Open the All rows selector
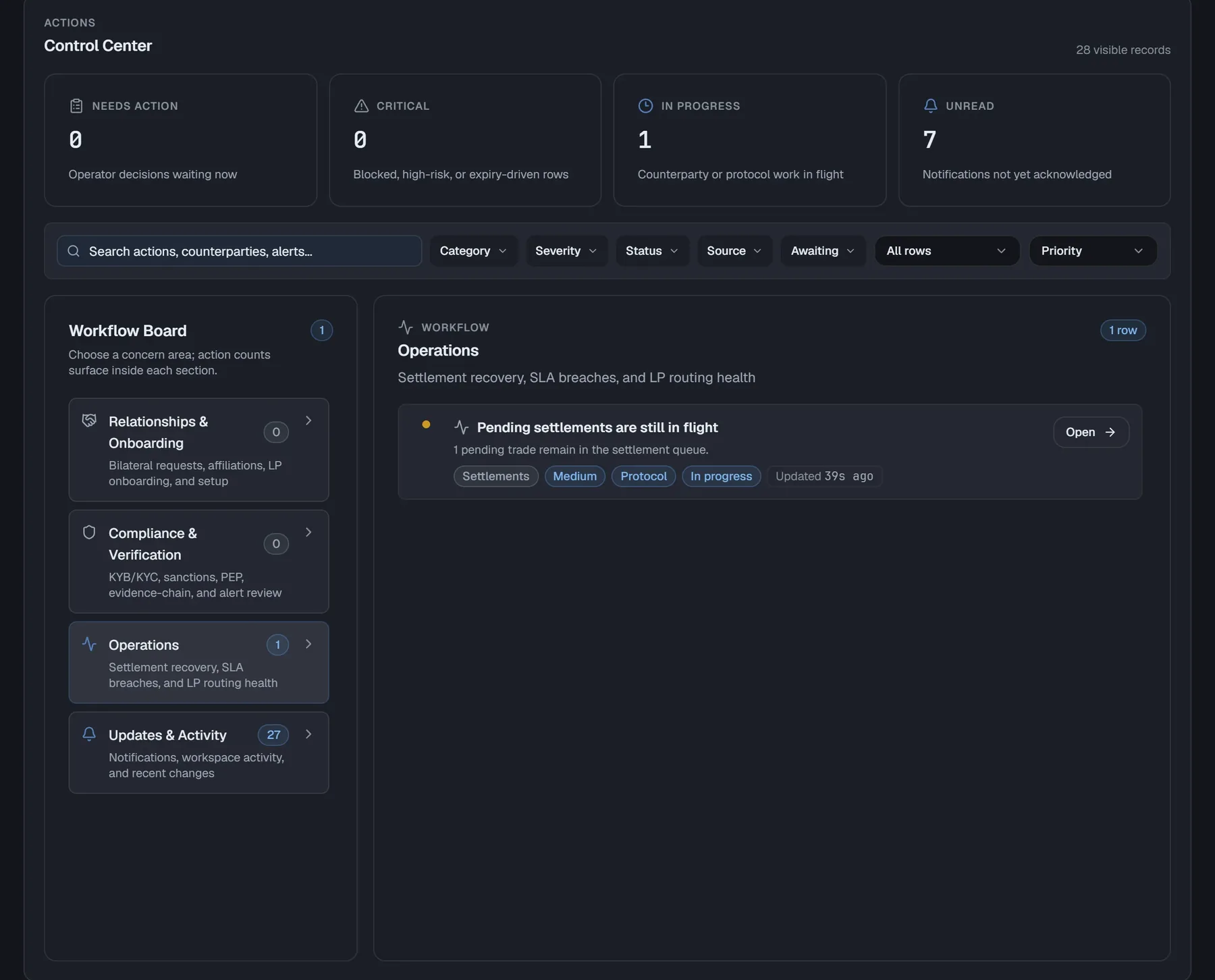This screenshot has width=1215, height=980. click(x=947, y=251)
